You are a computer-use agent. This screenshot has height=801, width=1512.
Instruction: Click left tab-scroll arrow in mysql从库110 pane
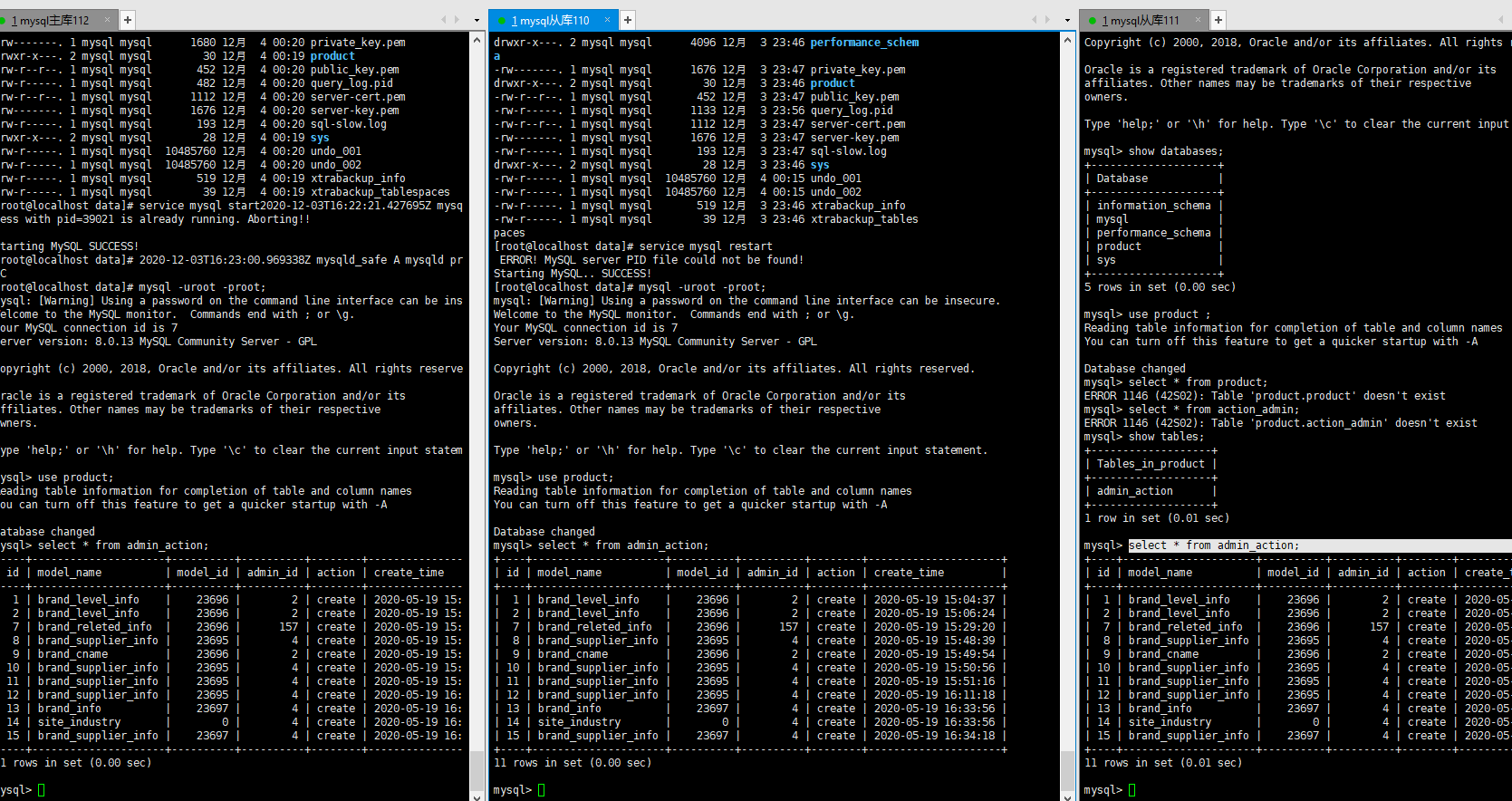pos(1035,19)
